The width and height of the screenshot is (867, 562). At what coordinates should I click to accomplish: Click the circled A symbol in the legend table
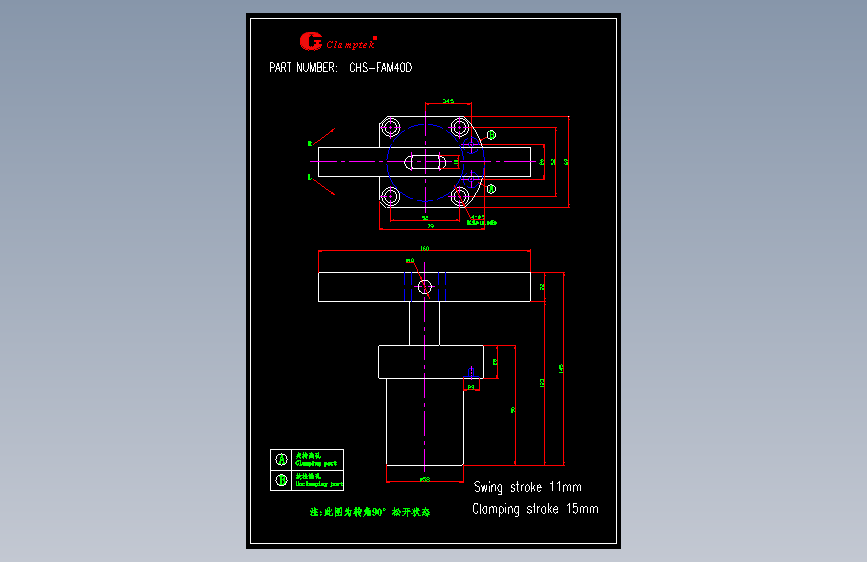[281, 460]
